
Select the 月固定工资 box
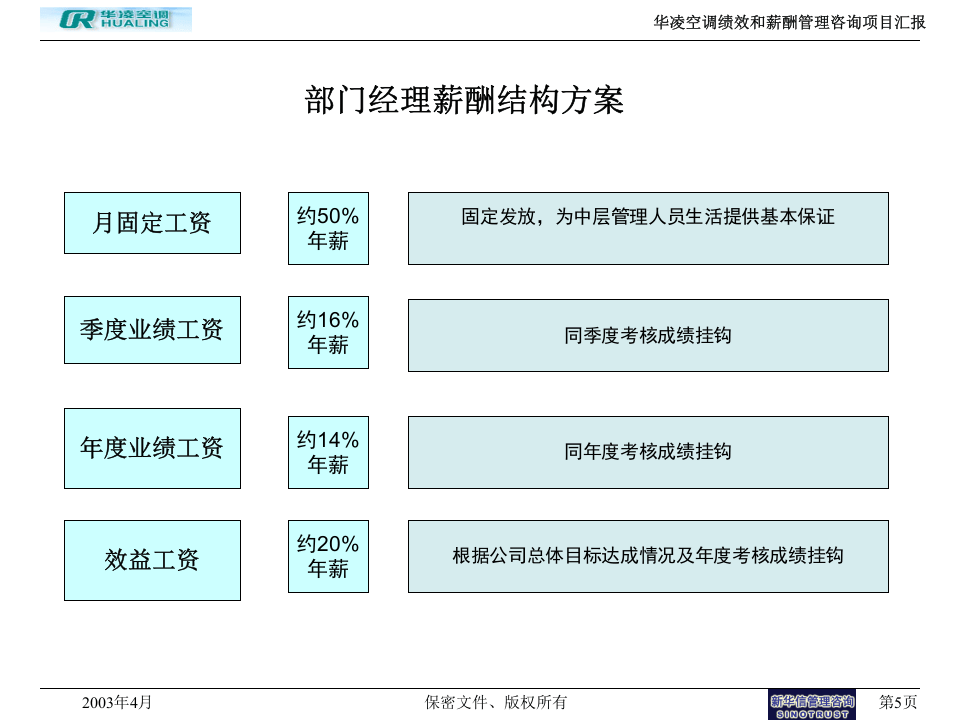(x=152, y=224)
